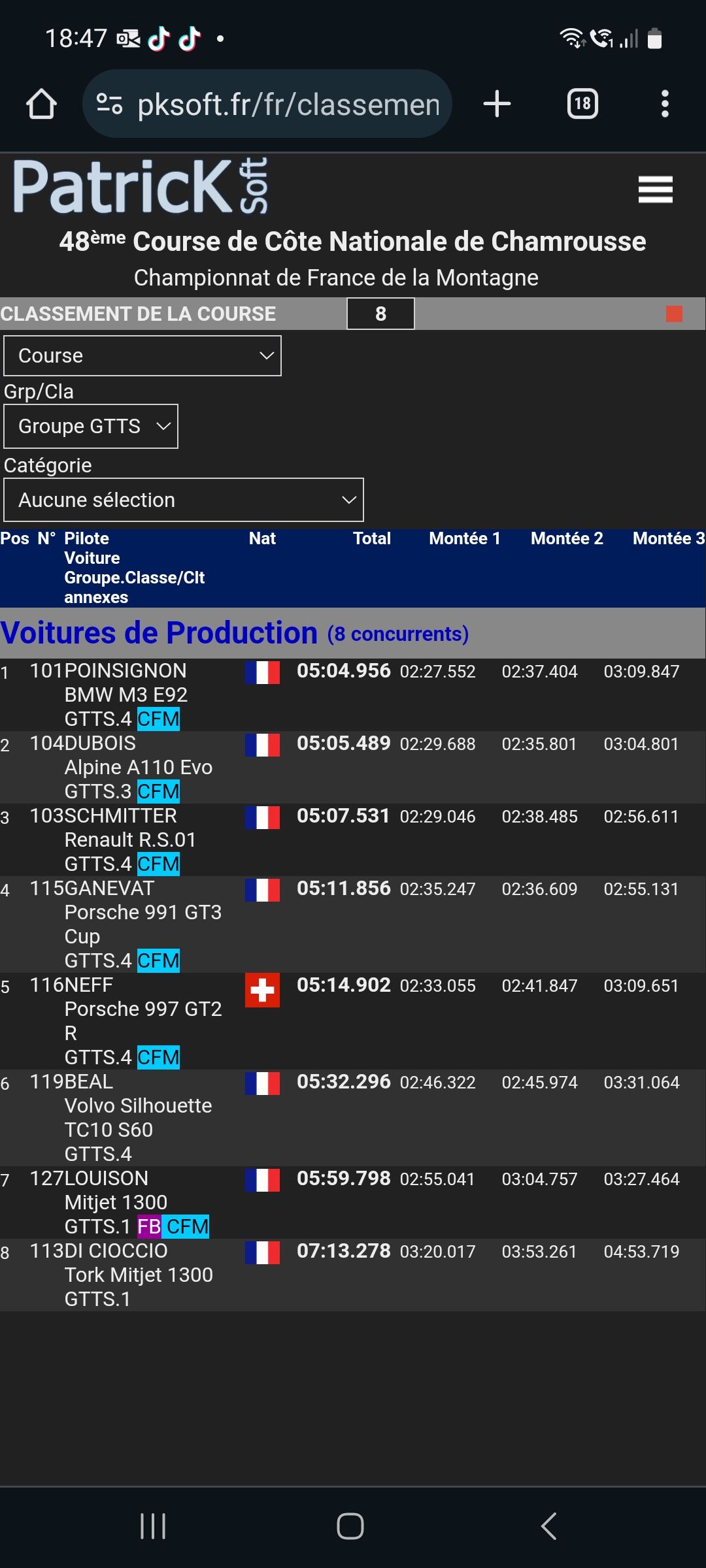Open a new browser tab
Screen dimensions: 706x1568
[497, 104]
